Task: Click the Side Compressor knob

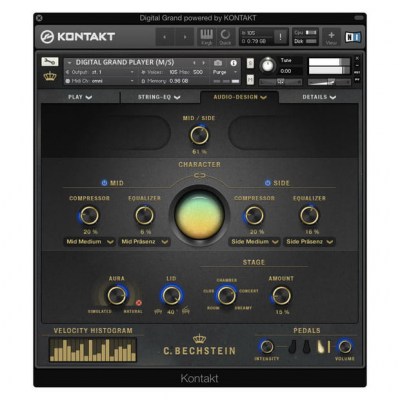Action: 254,215
